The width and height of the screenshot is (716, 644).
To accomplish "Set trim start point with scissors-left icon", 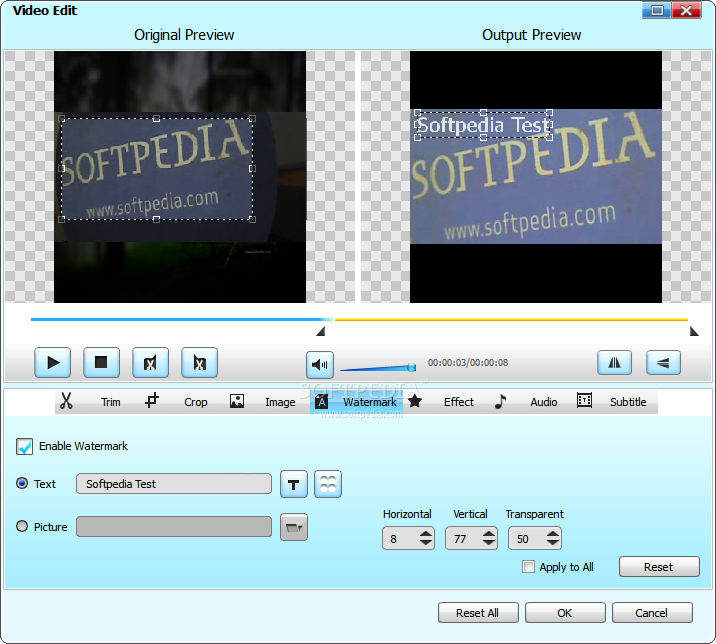I will 150,363.
